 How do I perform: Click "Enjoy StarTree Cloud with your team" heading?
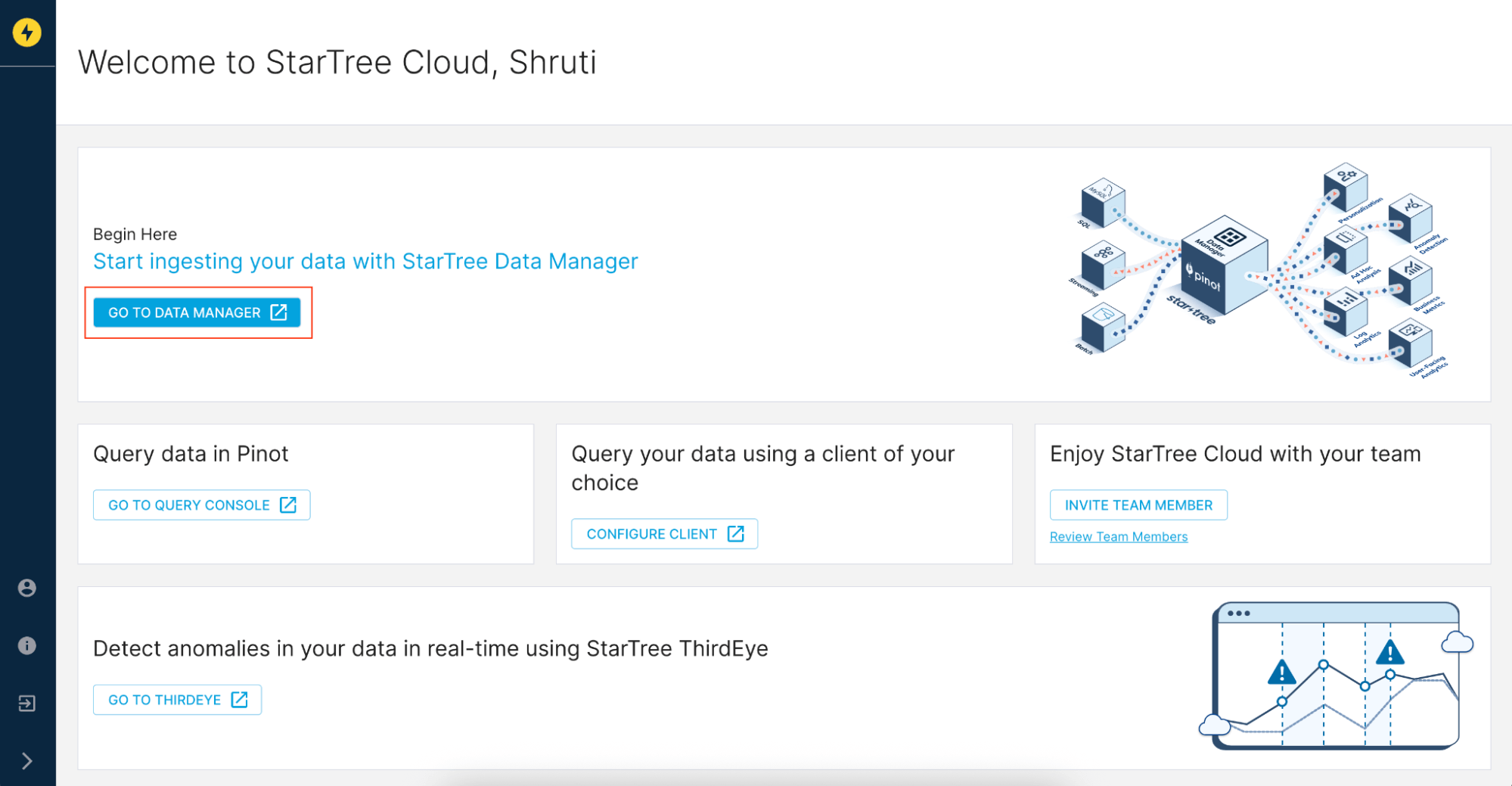[x=1235, y=454]
